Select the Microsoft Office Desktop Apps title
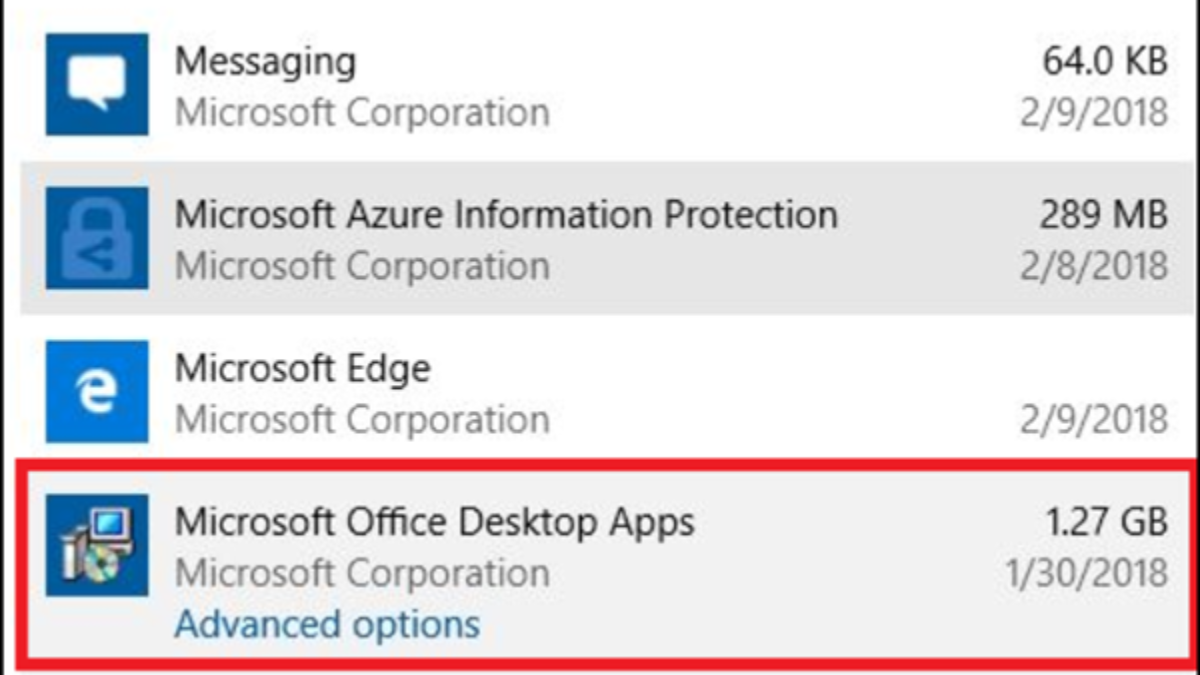Screen dimensions: 1200x675 click(434, 522)
